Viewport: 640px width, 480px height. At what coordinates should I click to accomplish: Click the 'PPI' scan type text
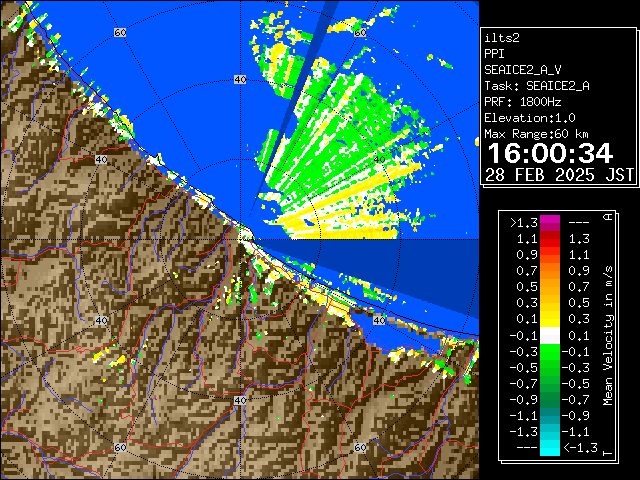coord(494,54)
